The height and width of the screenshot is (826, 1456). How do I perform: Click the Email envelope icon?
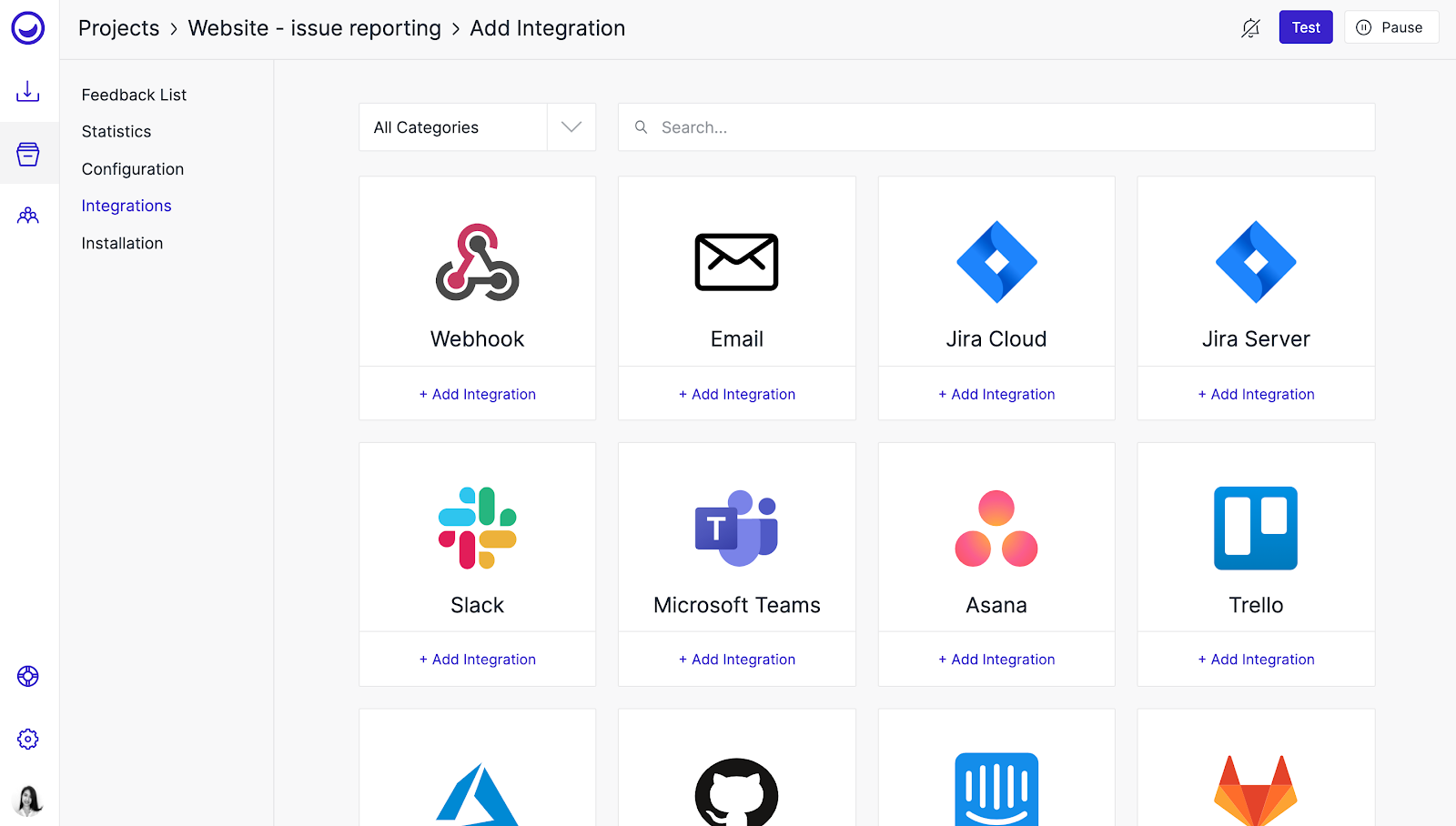click(x=736, y=262)
